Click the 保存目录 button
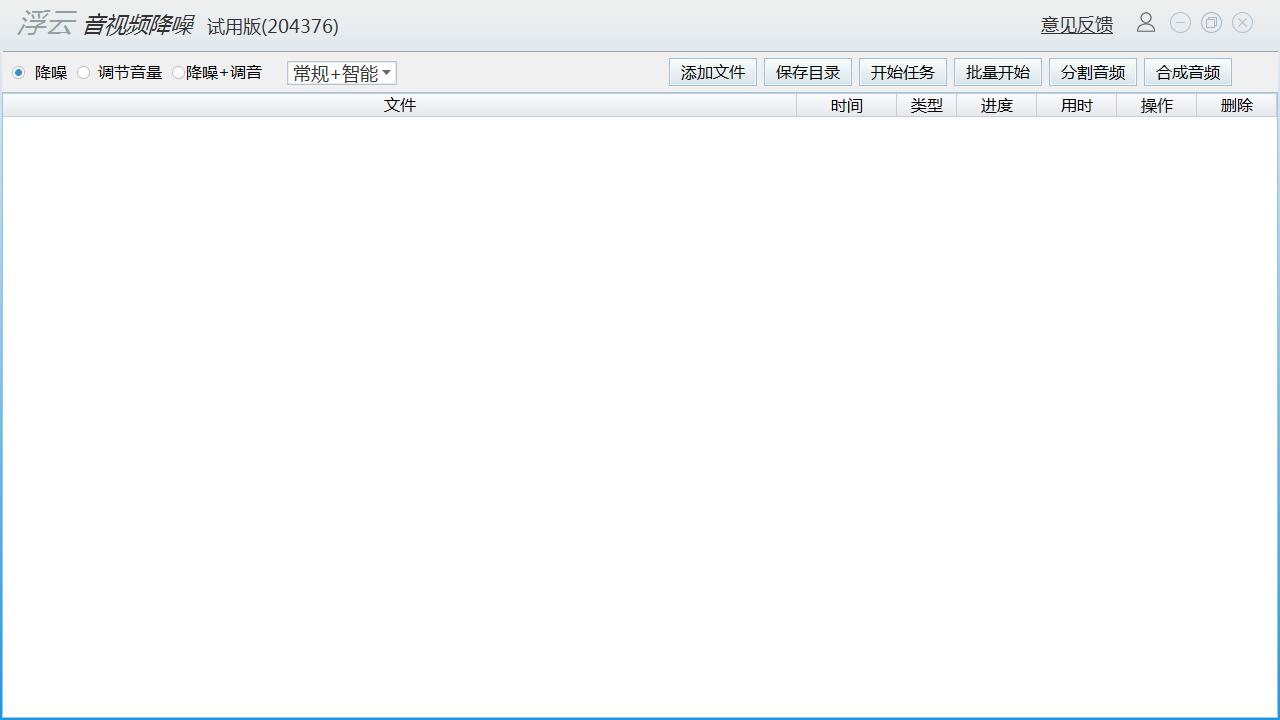Image resolution: width=1280 pixels, height=720 pixels. pyautogui.click(x=807, y=71)
